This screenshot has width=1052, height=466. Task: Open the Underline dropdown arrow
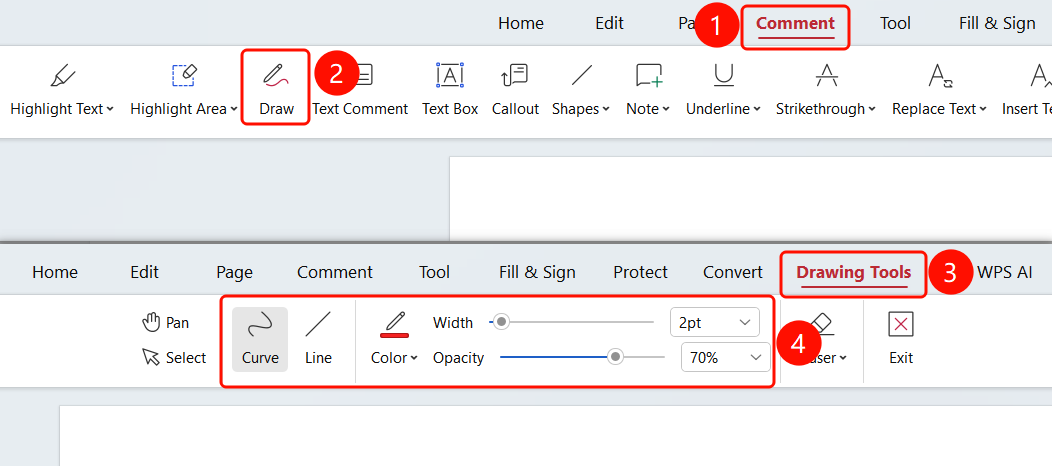[x=757, y=109]
